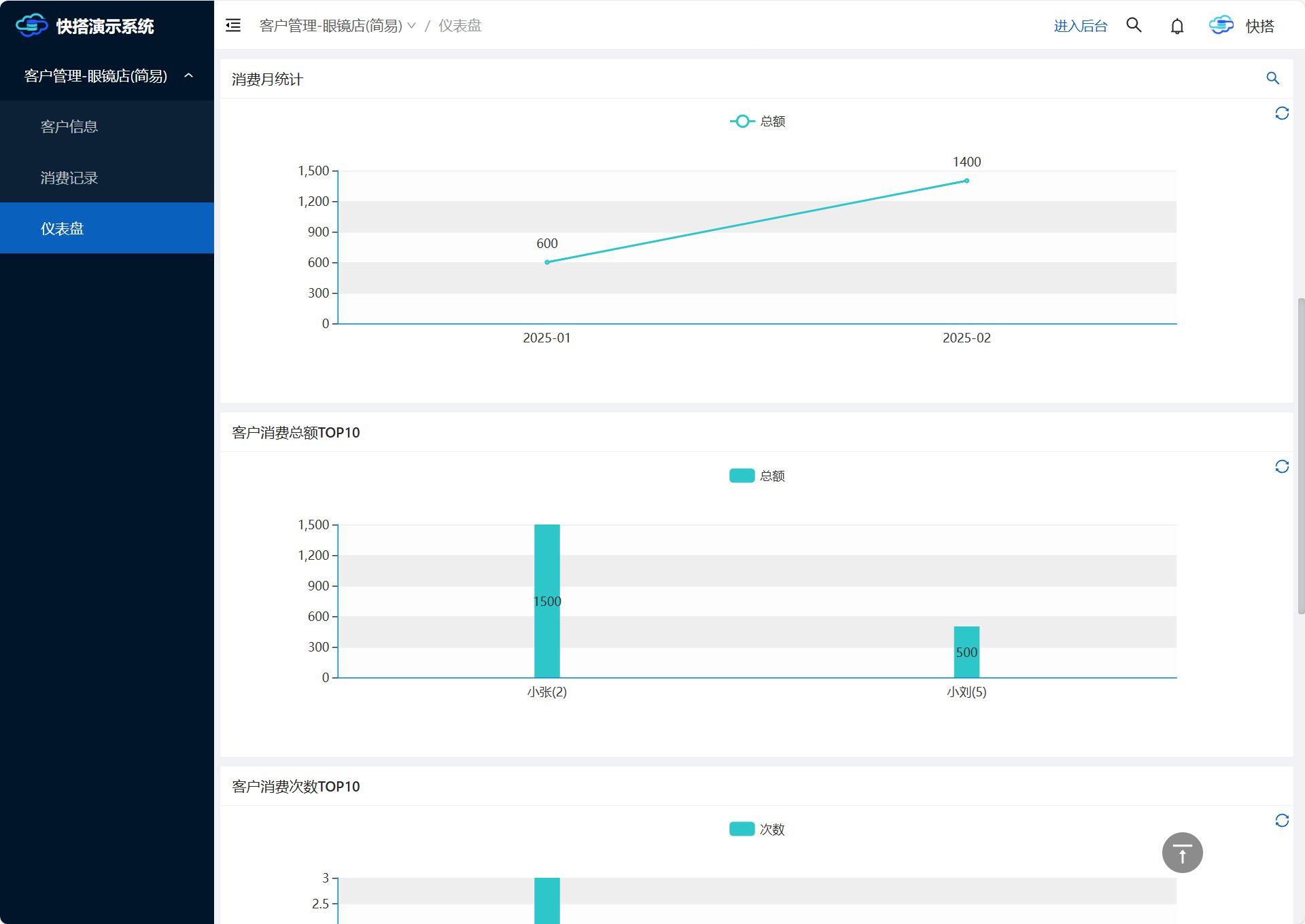Screen dimensions: 1305x924
Task: Click the 客户消费次数TOP10 panel title
Action: coord(296,787)
